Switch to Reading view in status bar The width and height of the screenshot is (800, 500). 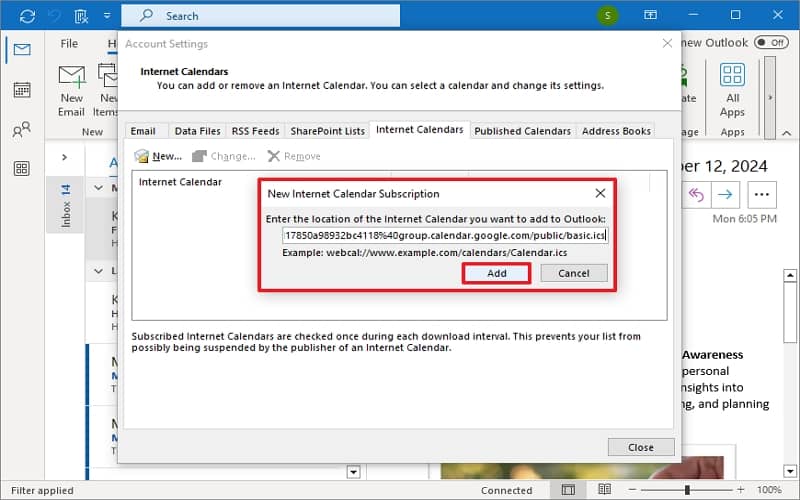[604, 490]
